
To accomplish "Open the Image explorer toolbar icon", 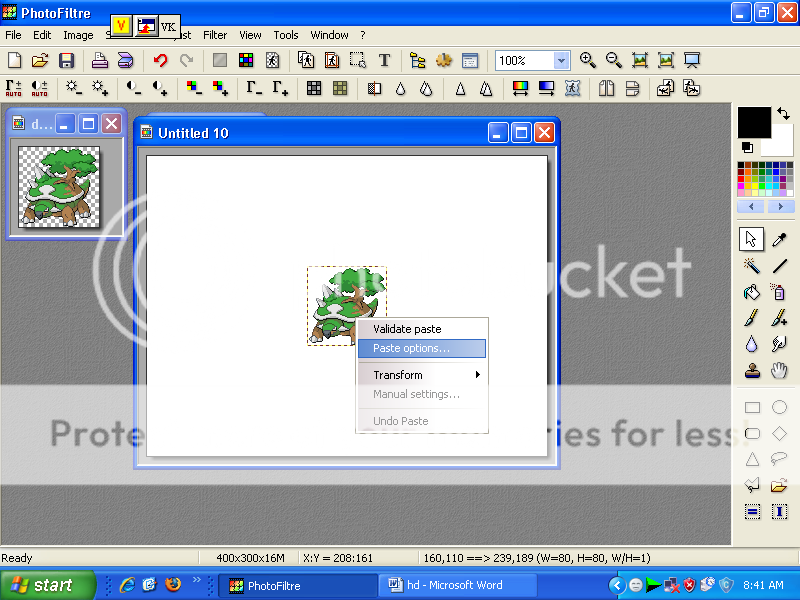I will pos(417,60).
